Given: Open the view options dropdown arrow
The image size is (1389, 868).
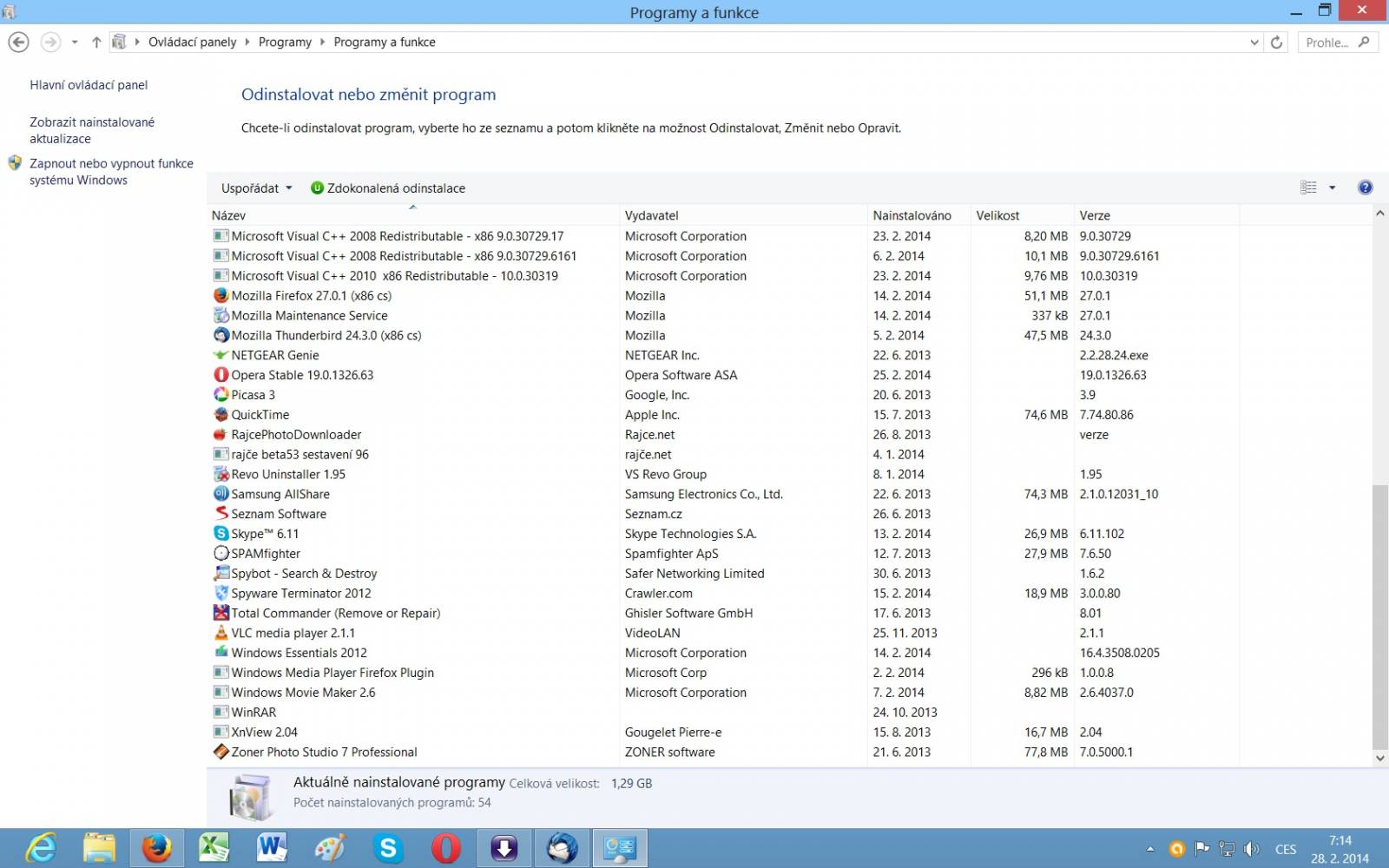Looking at the screenshot, I should point(1332,187).
